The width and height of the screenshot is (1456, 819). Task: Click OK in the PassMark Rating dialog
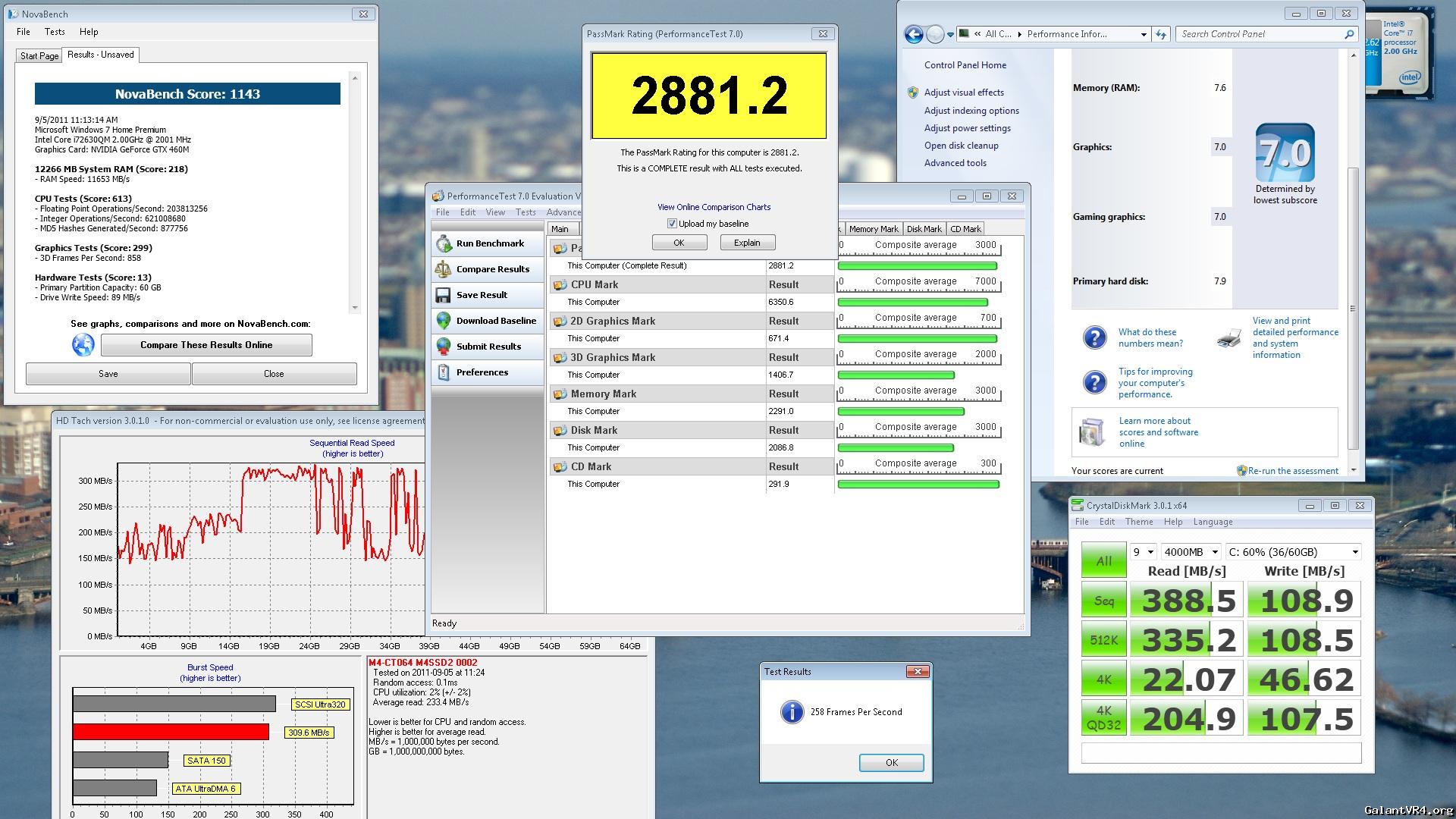[x=679, y=243]
